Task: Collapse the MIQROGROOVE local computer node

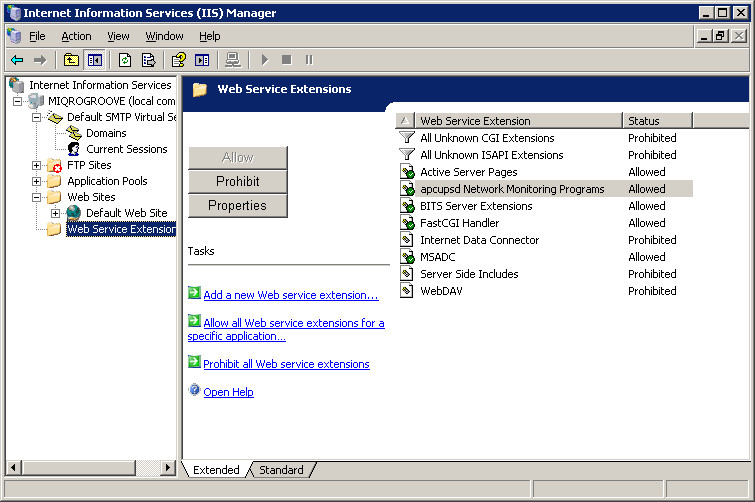Action: coord(17,101)
